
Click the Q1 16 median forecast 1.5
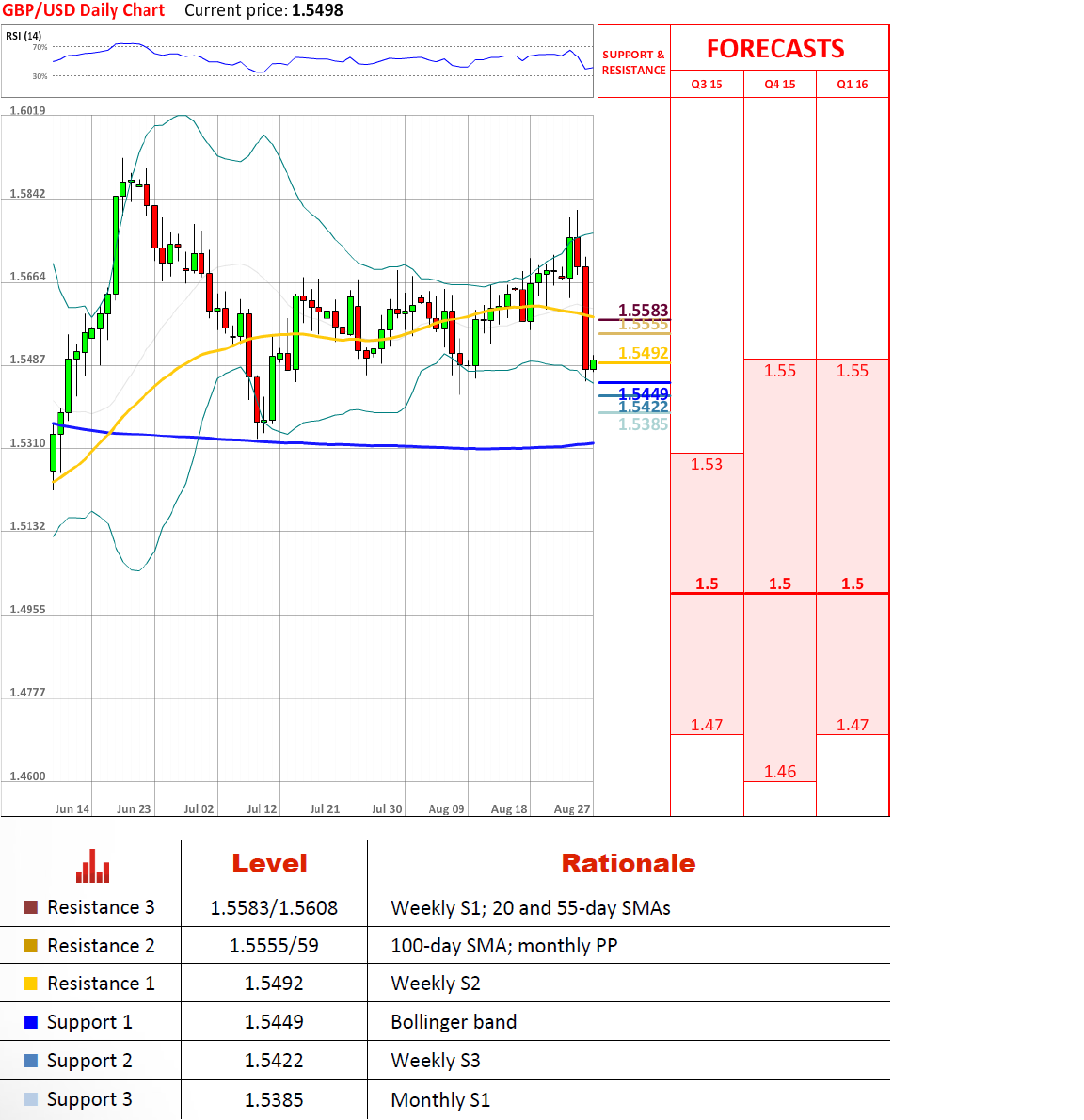click(x=853, y=584)
